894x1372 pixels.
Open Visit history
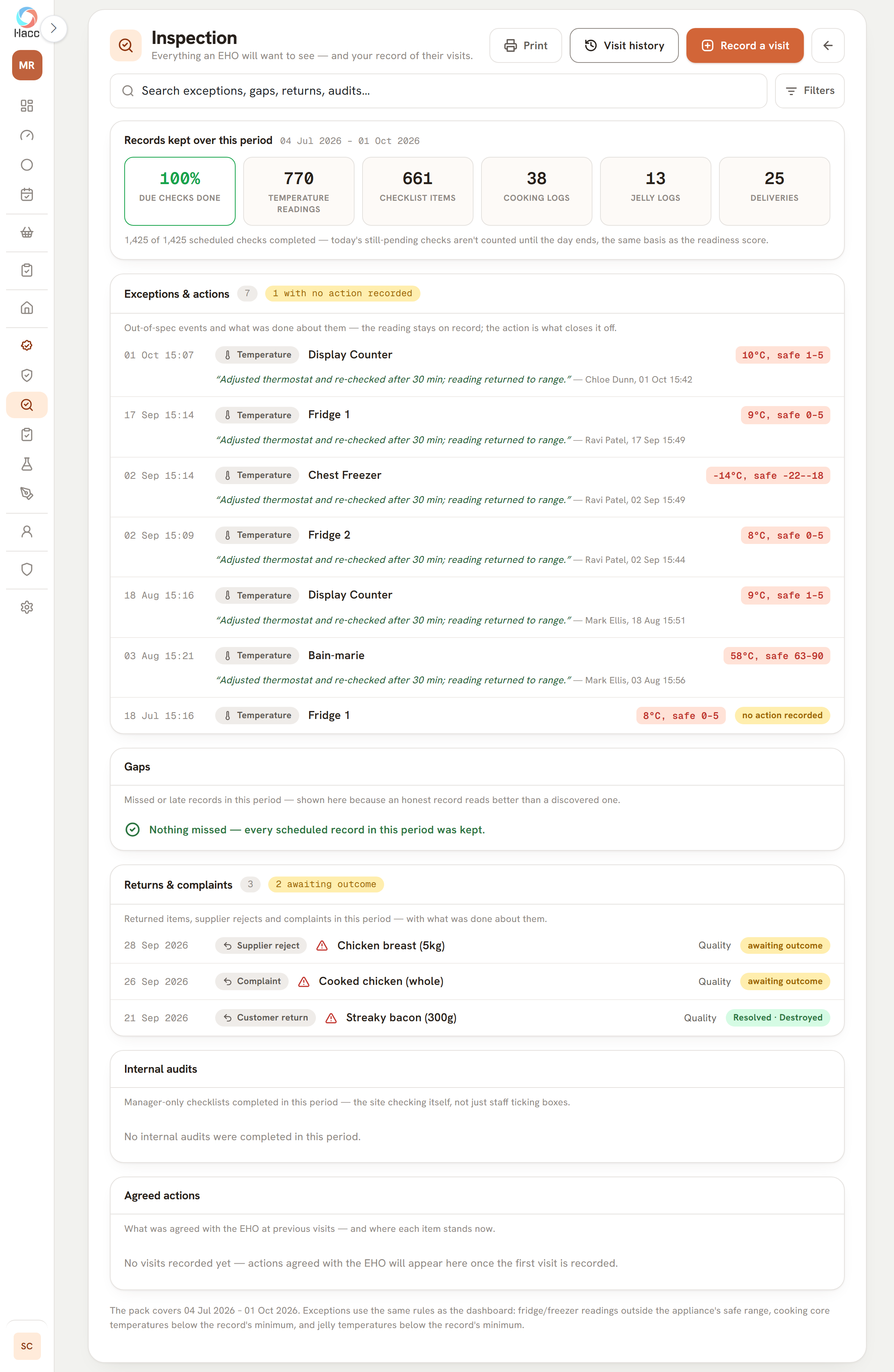[624, 45]
